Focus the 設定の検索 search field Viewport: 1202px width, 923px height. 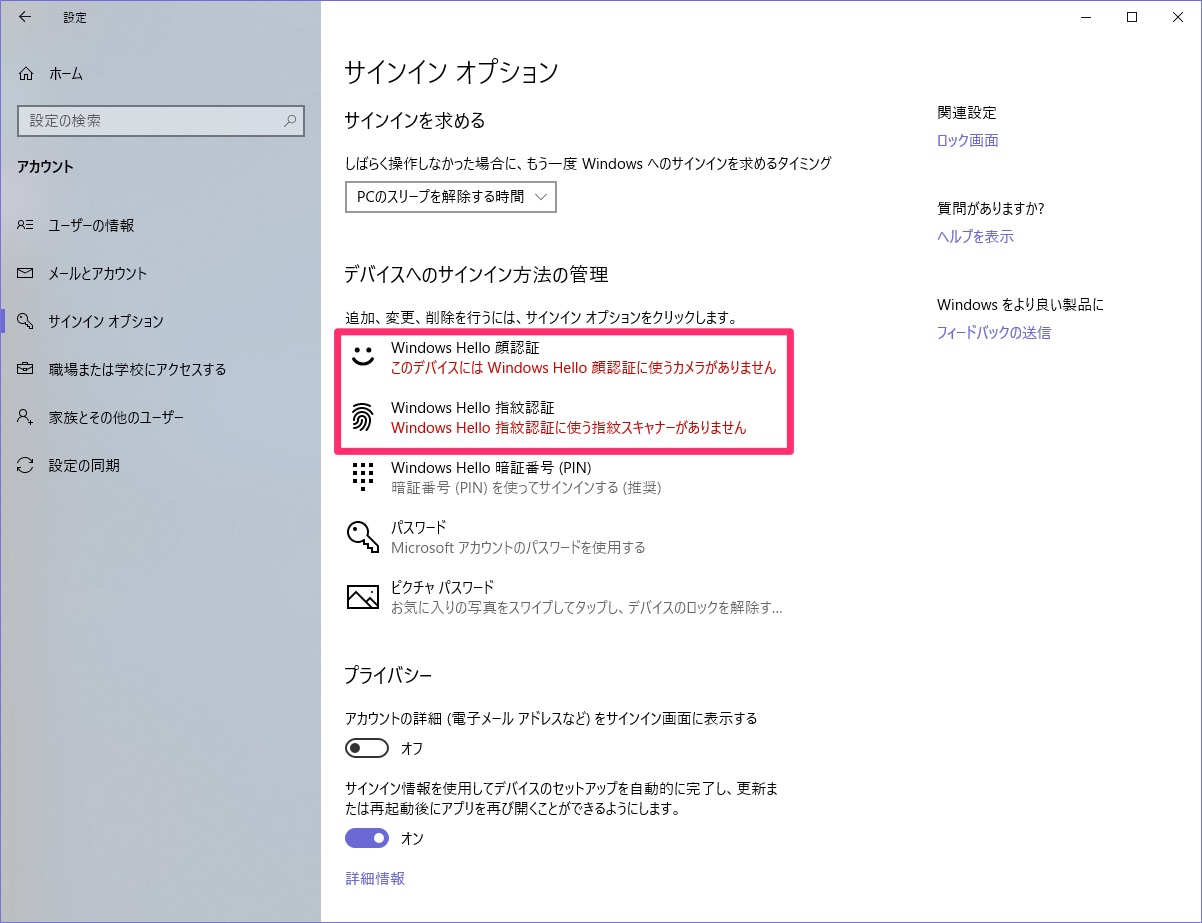coord(160,121)
